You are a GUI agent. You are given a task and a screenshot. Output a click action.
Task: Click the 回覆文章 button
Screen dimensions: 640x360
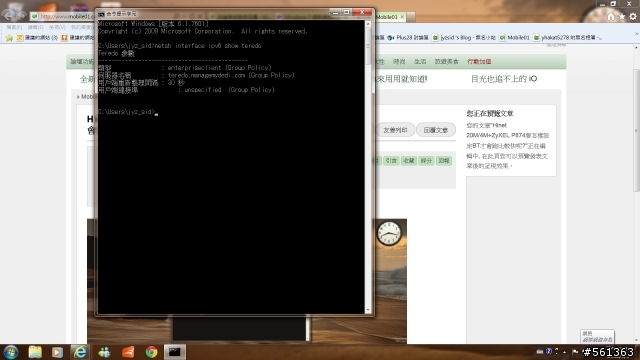tap(436, 130)
